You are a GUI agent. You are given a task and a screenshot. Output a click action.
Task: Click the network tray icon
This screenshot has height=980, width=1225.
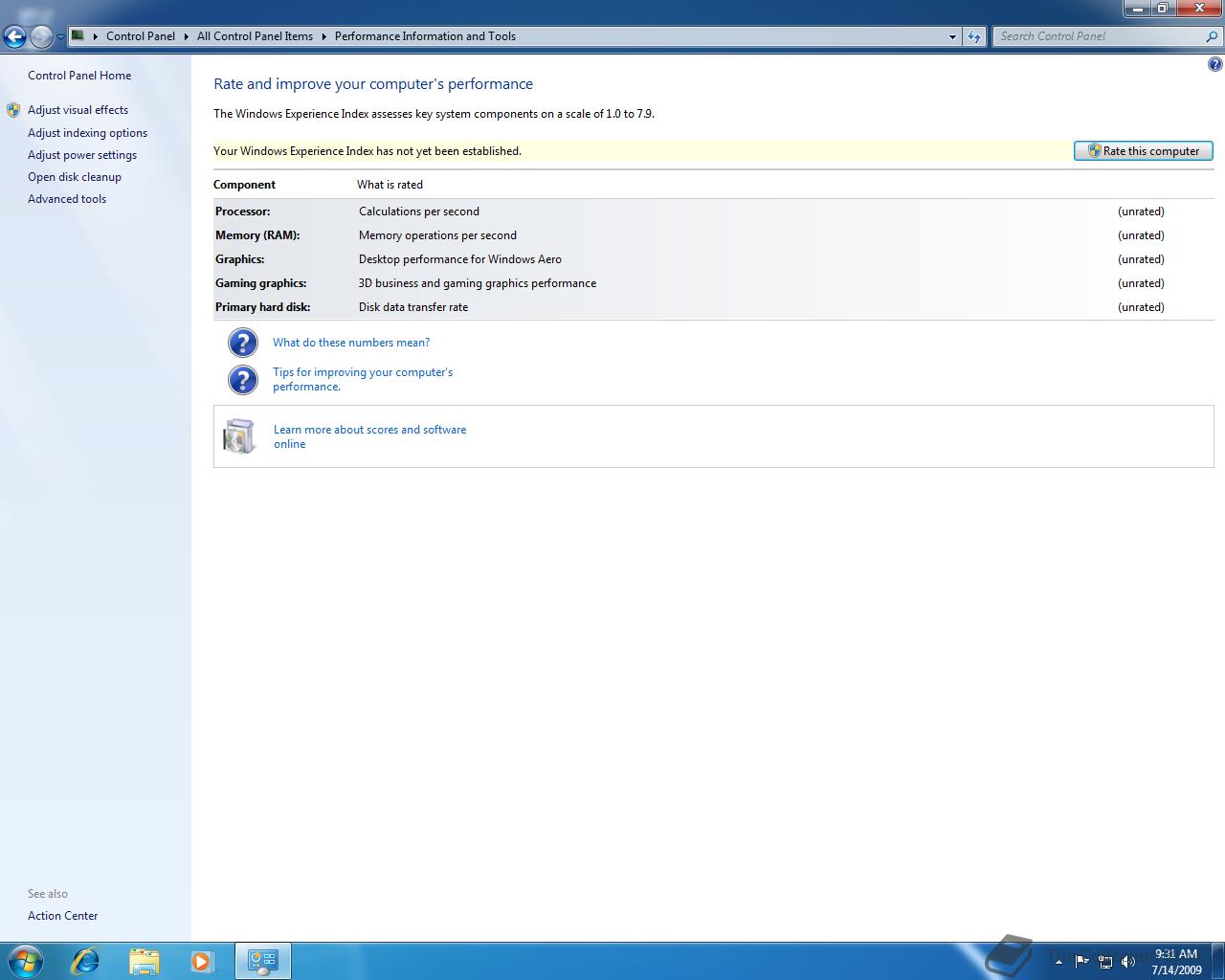click(x=1105, y=962)
